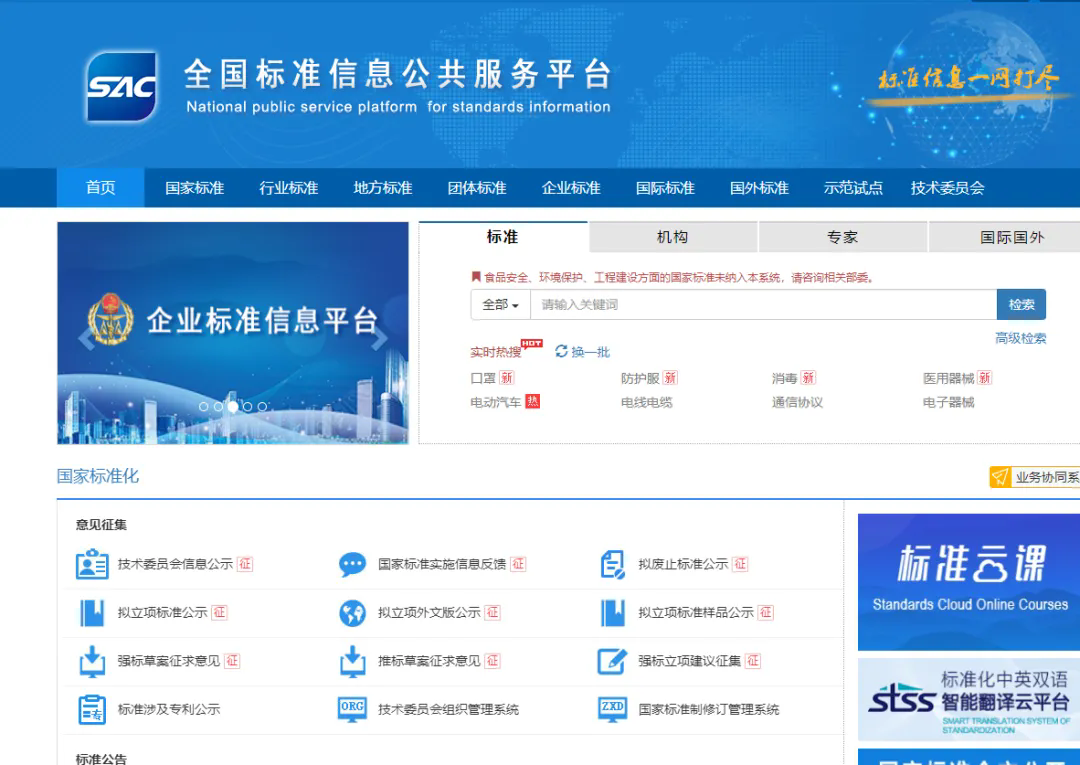Advance banner with right arrow chevron
1080x765 pixels.
point(379,338)
